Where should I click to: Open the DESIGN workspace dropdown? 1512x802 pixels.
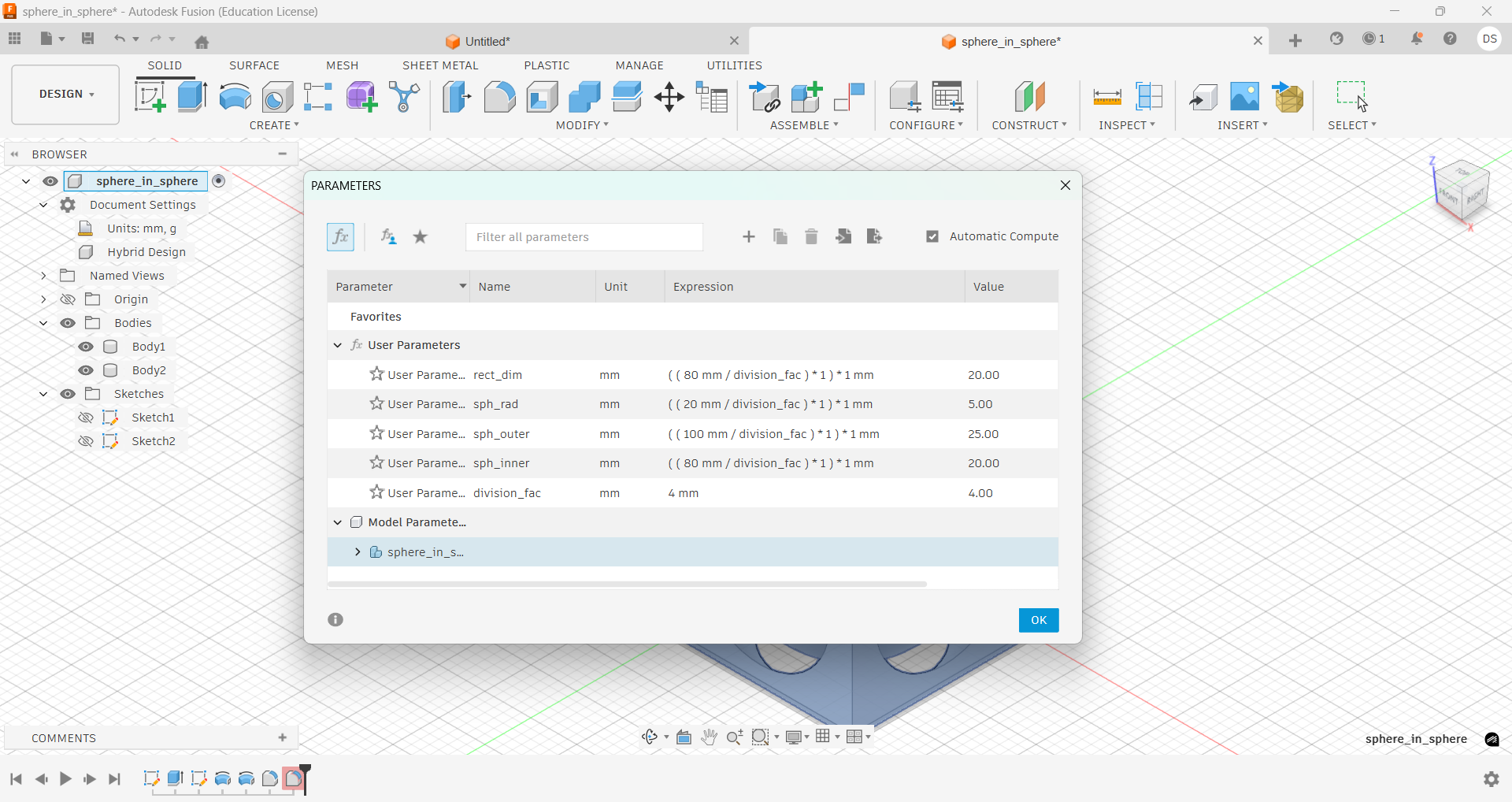coord(66,95)
